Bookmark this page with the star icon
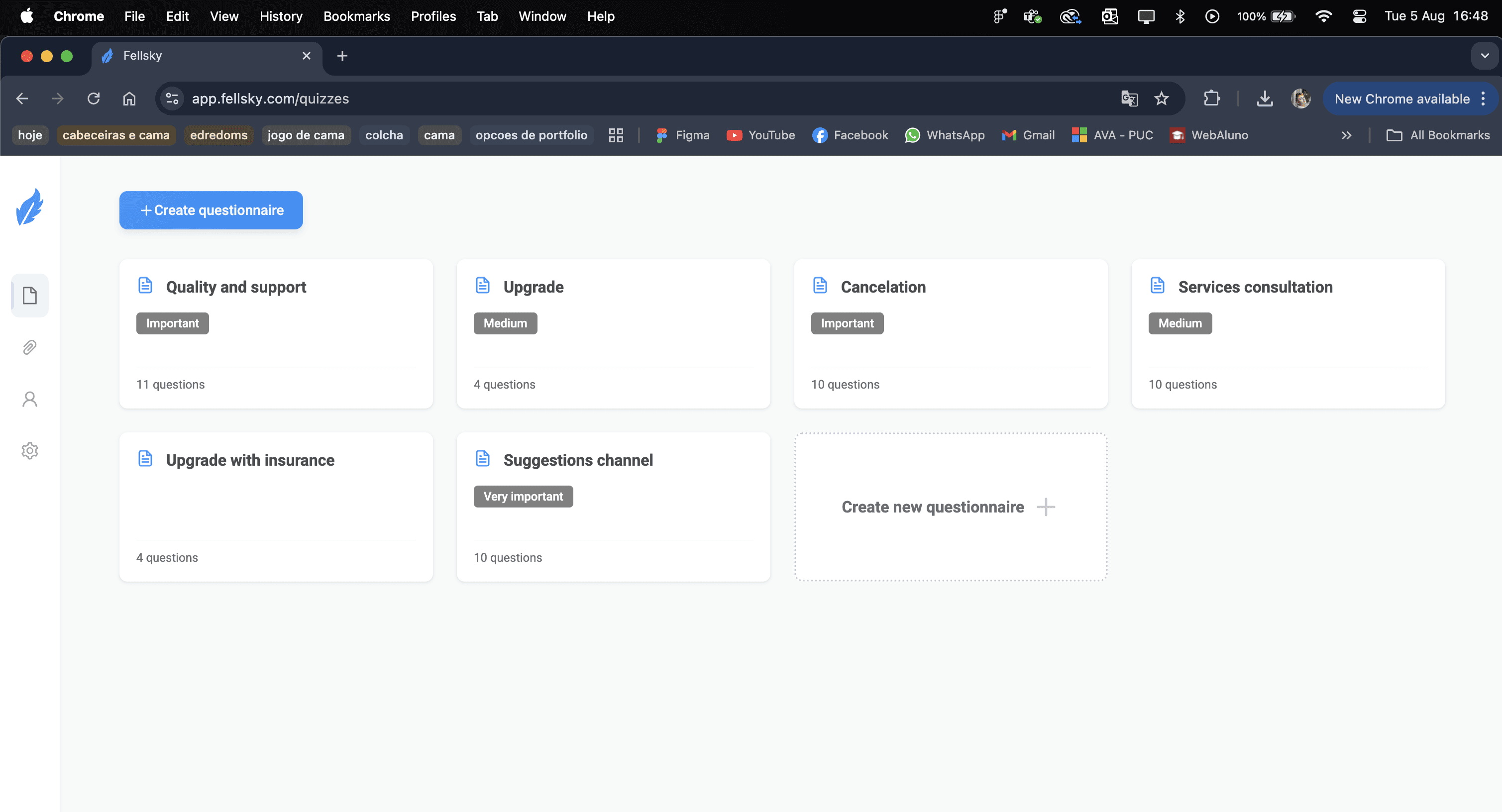The width and height of the screenshot is (1502, 812). pos(1162,99)
